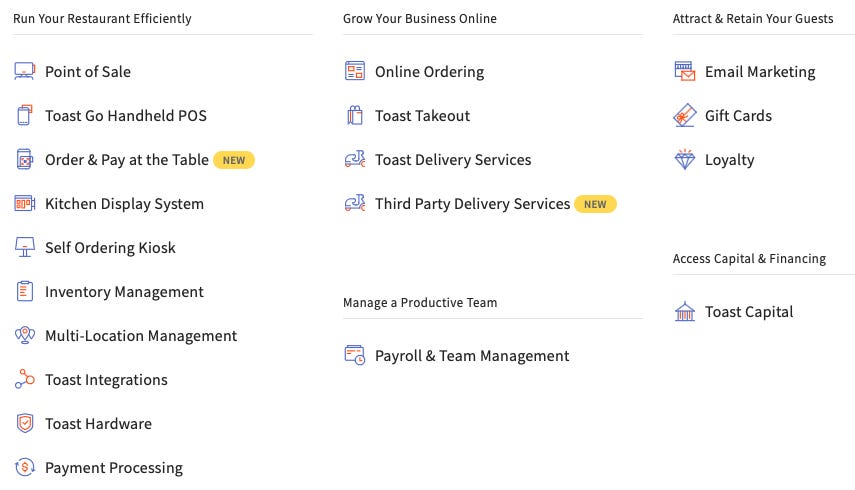
Task: Select Toast Delivery Services
Action: pyautogui.click(x=453, y=160)
